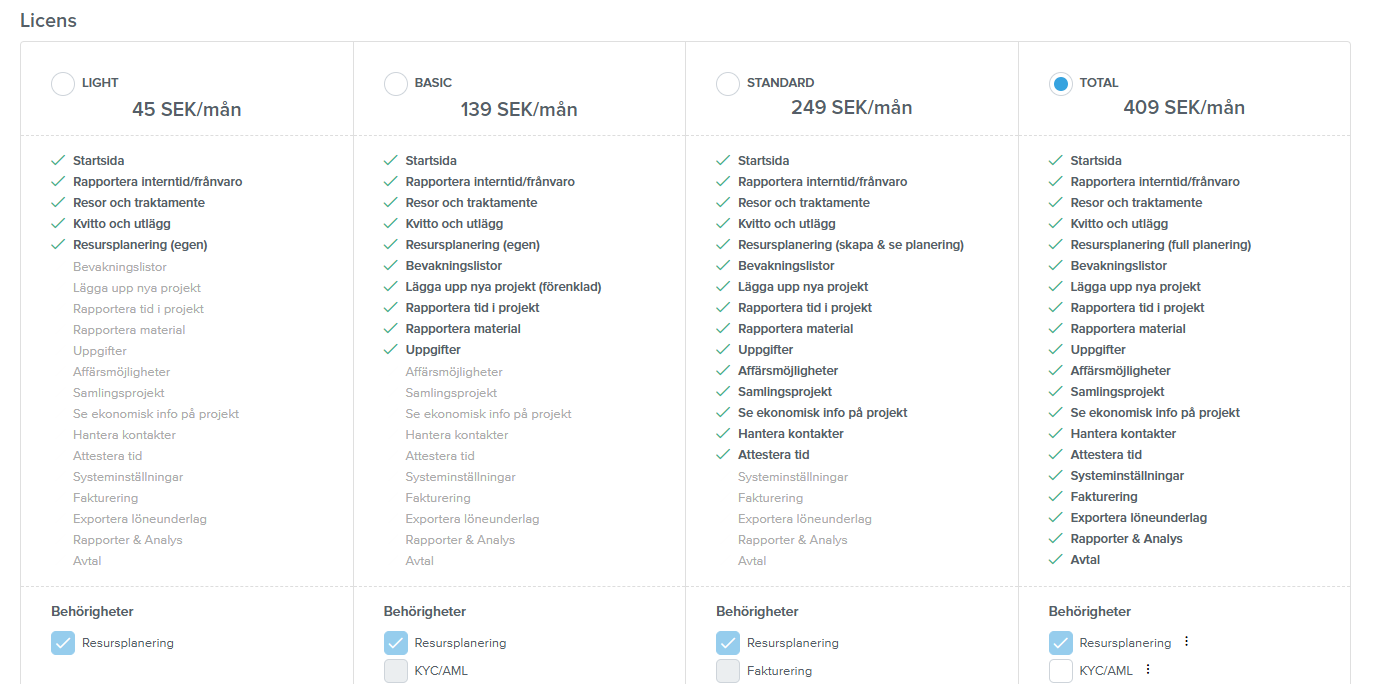Viewport: 1374px width, 684px height.
Task: Toggle Resursplanering checkbox under STANDARD license
Action: [728, 643]
